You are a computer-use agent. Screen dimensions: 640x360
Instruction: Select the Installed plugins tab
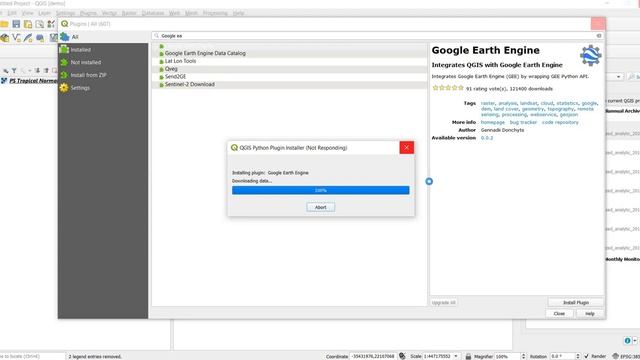(103, 50)
